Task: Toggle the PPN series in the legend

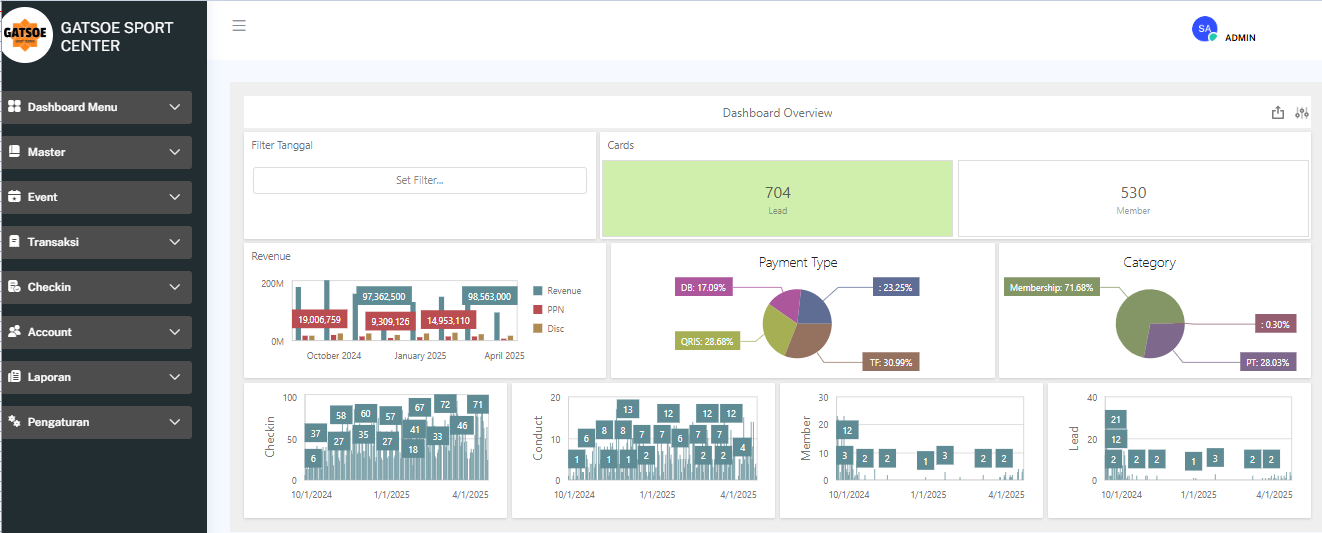Action: click(548, 310)
